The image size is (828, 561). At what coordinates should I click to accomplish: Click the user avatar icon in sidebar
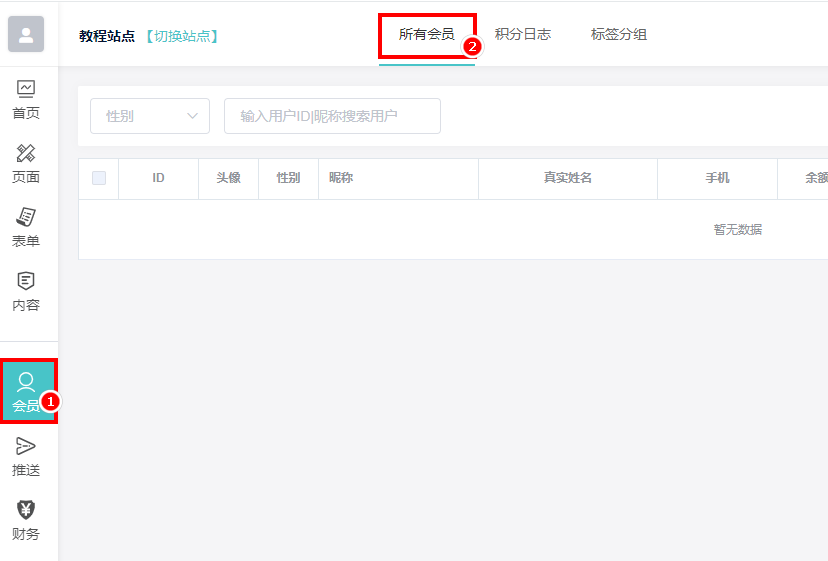coord(26,34)
